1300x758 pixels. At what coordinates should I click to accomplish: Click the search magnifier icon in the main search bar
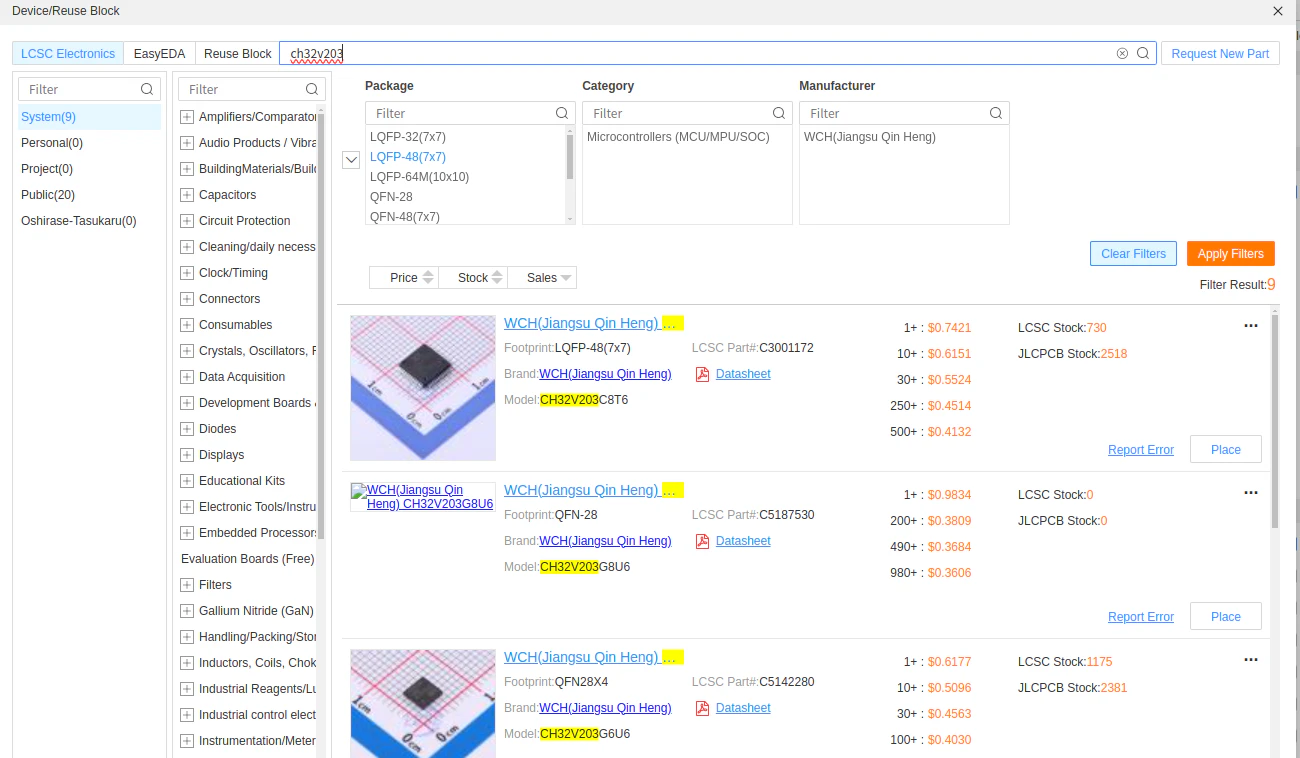(1143, 54)
